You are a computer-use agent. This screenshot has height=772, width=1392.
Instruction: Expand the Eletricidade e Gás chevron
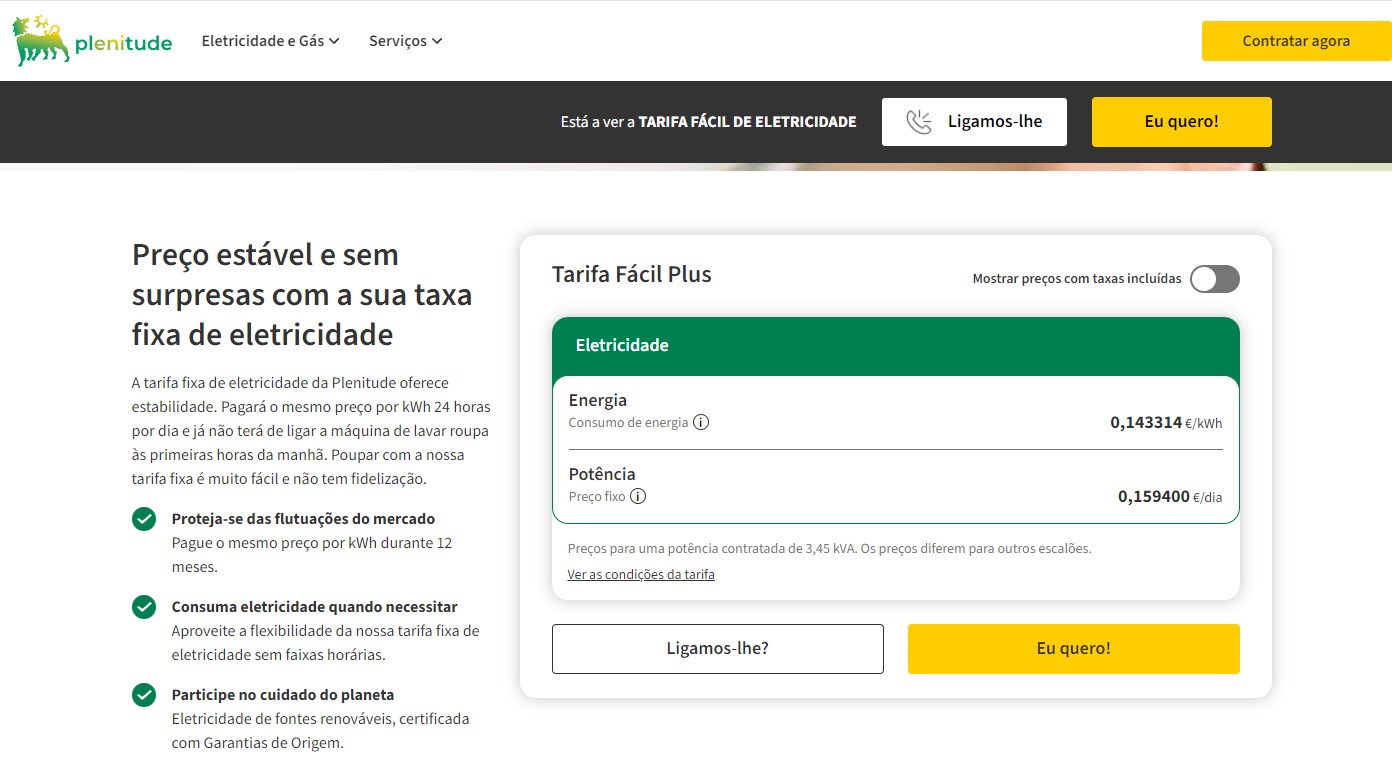334,41
